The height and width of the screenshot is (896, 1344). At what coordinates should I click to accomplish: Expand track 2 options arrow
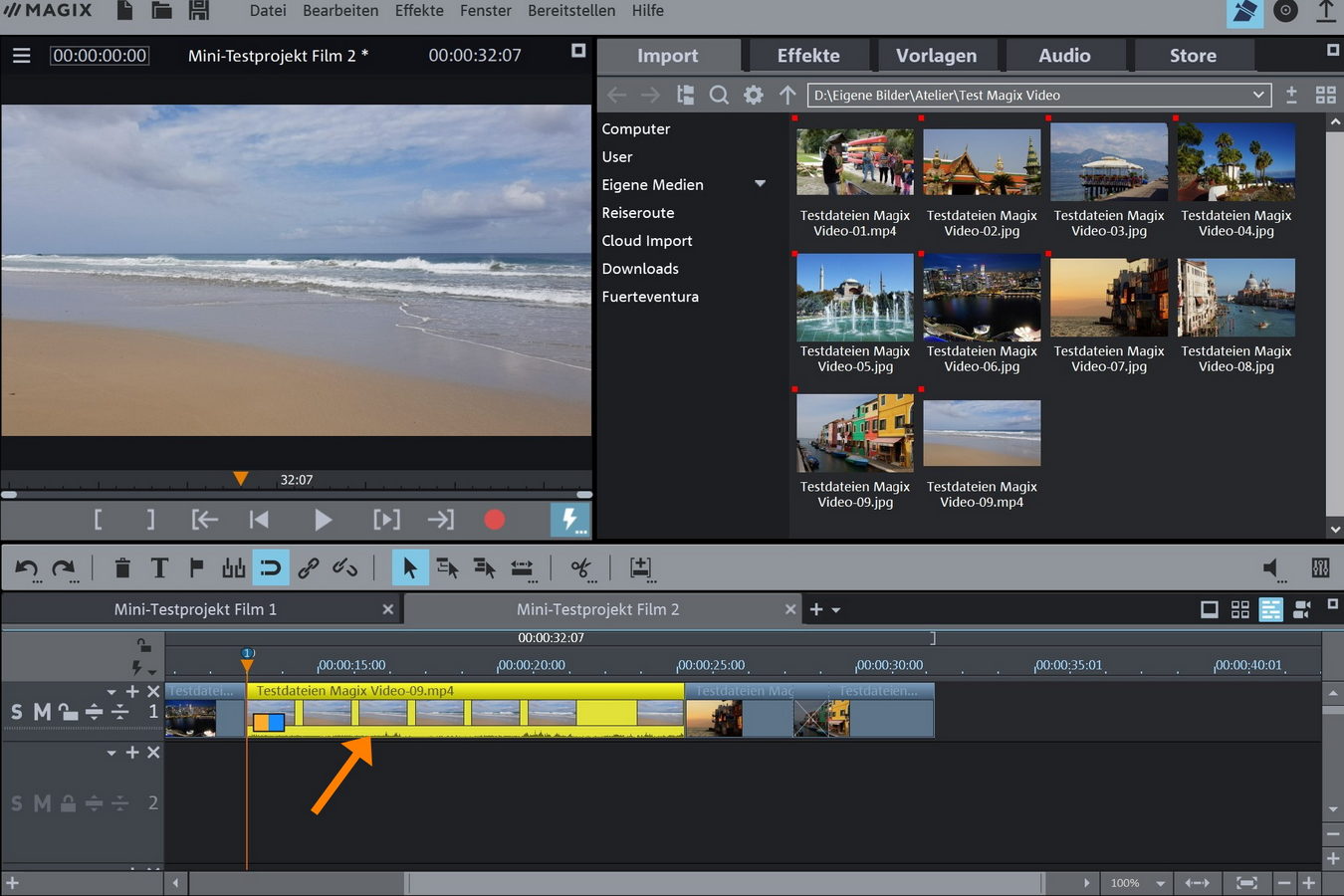[x=112, y=754]
